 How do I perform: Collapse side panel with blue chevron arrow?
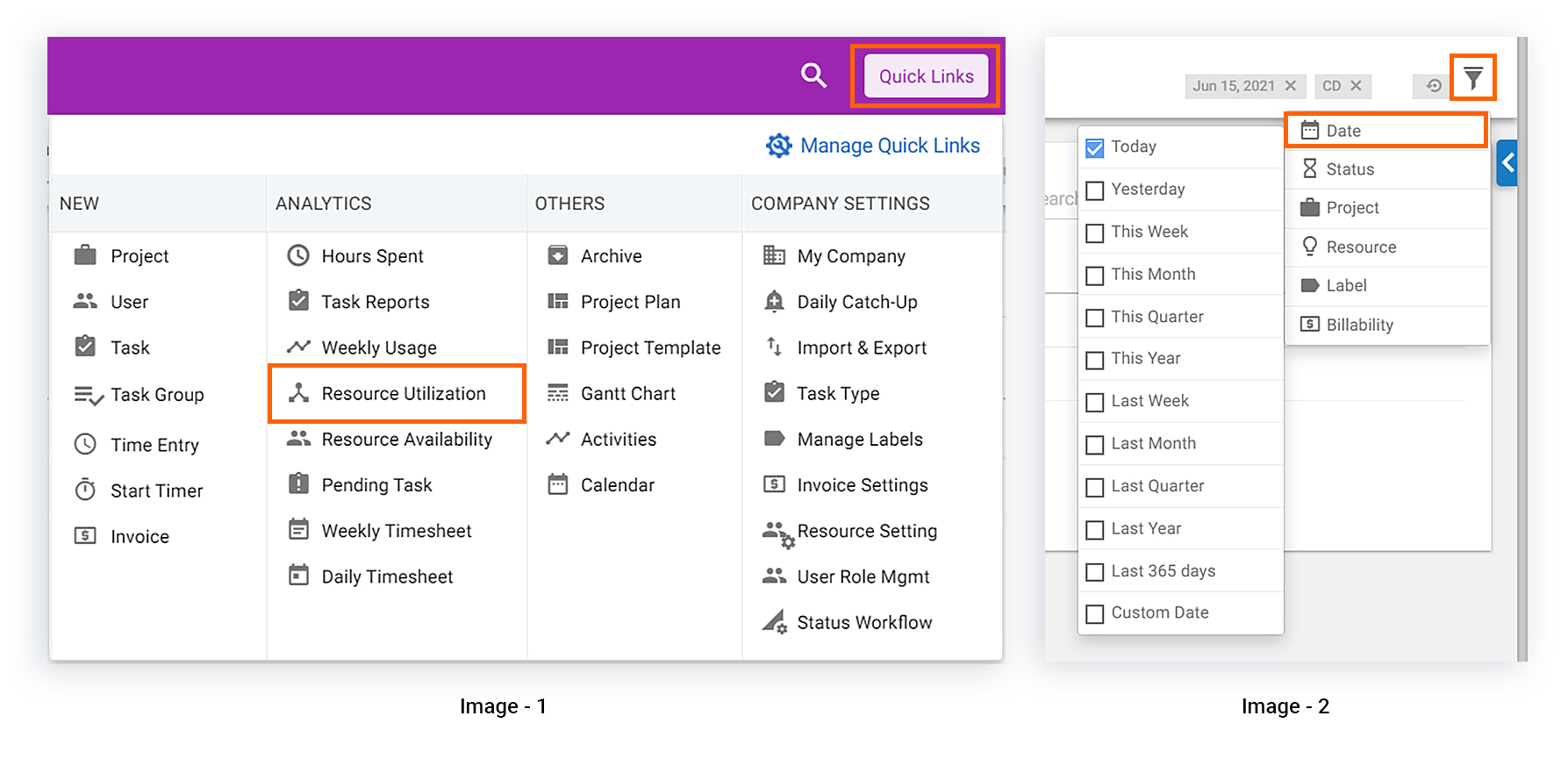tap(1507, 162)
